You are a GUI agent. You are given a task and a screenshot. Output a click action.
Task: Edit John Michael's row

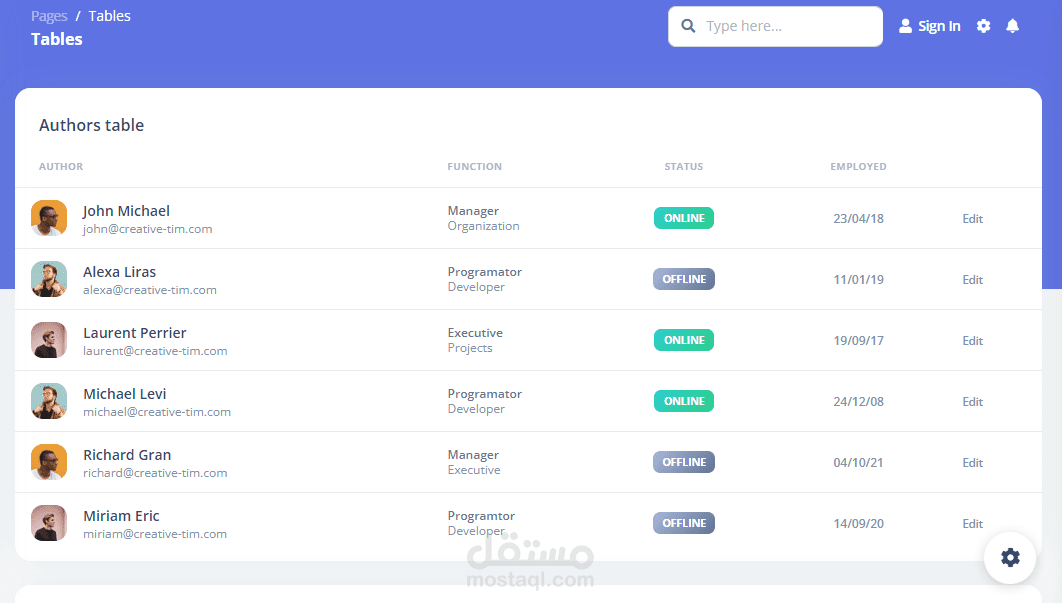973,219
